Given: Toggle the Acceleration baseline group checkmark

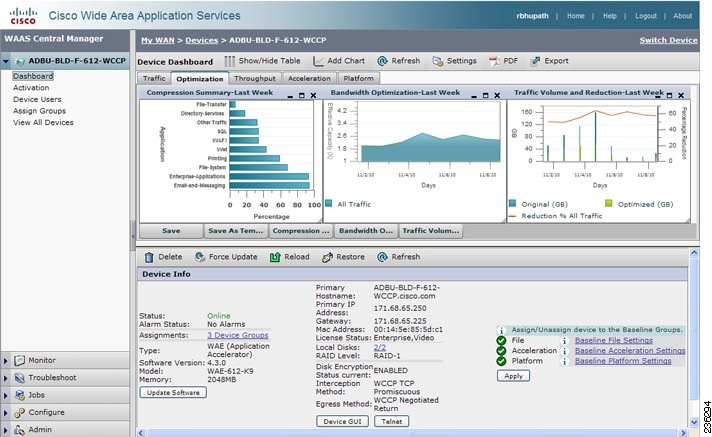Looking at the screenshot, I should (501, 351).
